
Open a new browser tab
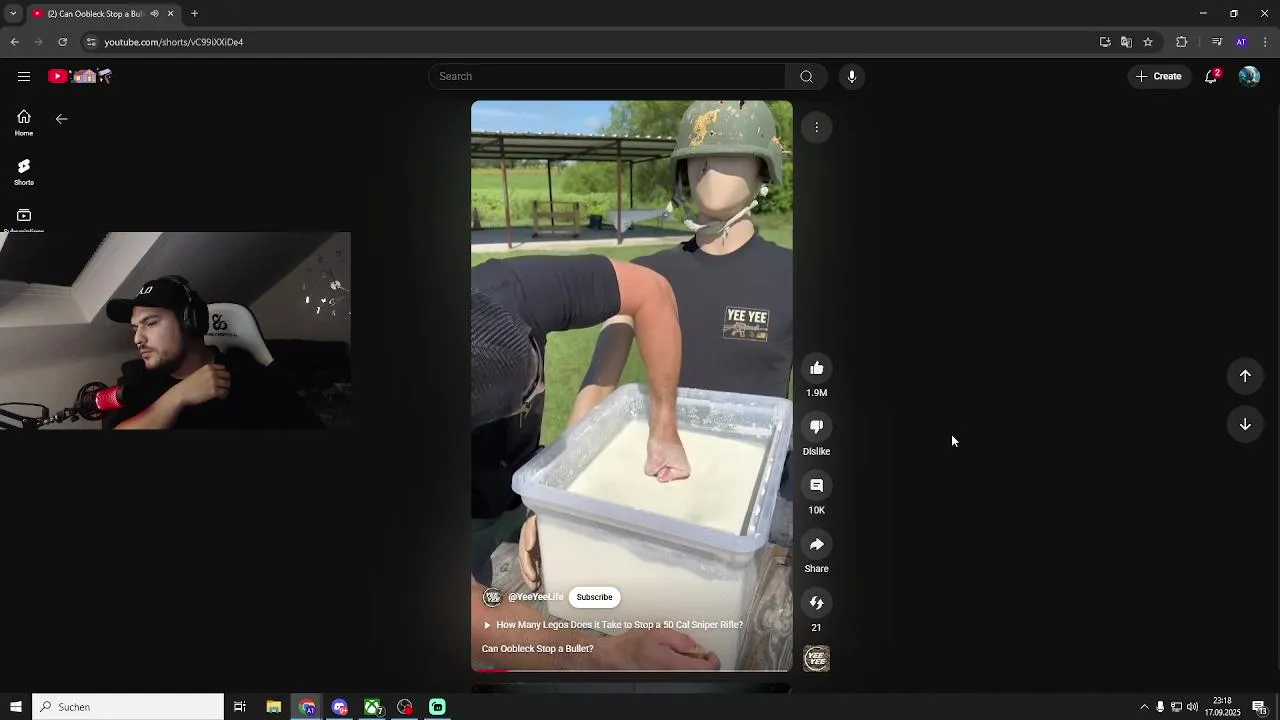(x=195, y=14)
